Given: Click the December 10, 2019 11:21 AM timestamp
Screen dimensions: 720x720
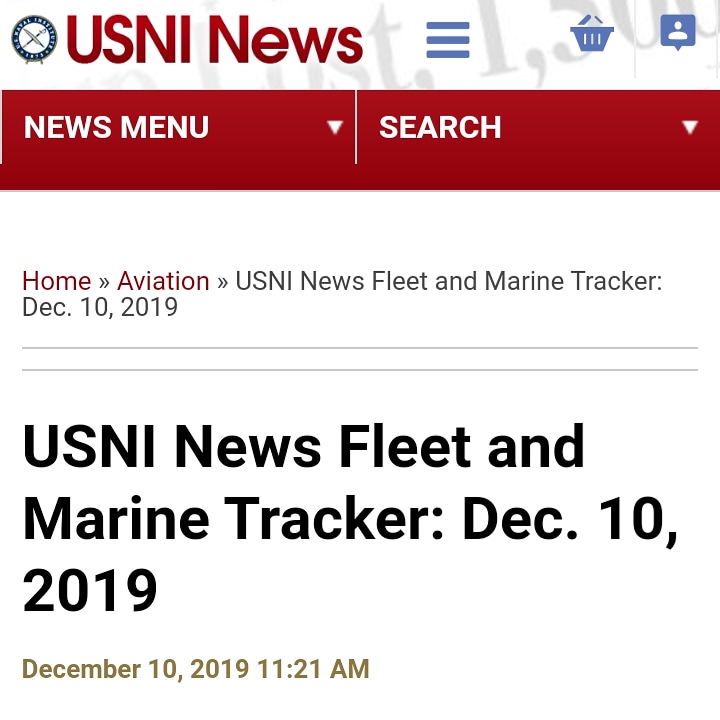Looking at the screenshot, I should pyautogui.click(x=196, y=668).
